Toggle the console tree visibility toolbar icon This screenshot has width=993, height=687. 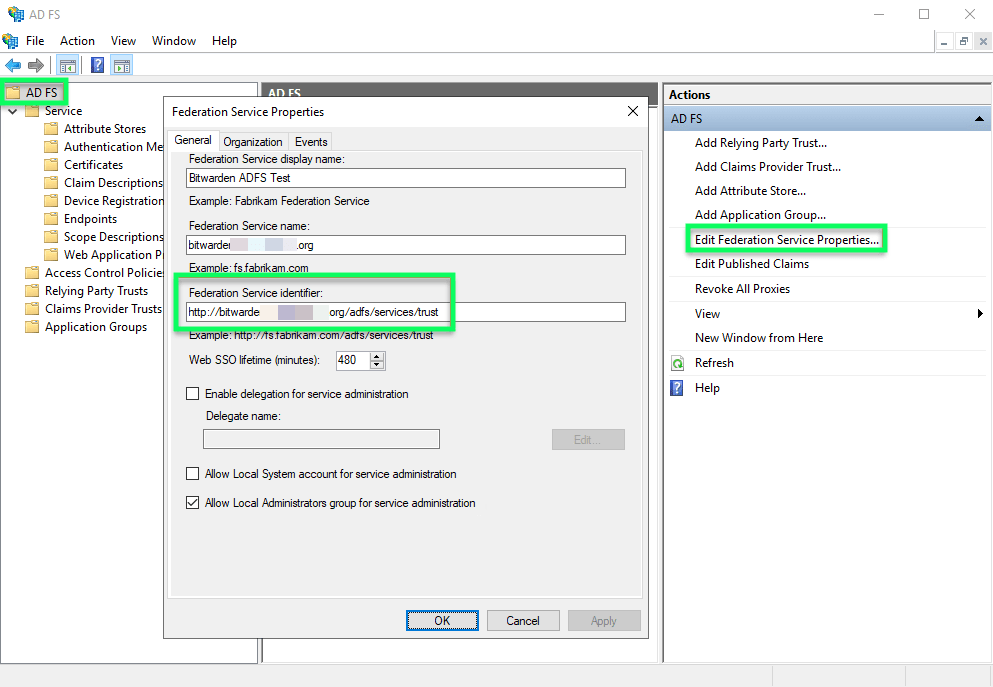tap(67, 64)
